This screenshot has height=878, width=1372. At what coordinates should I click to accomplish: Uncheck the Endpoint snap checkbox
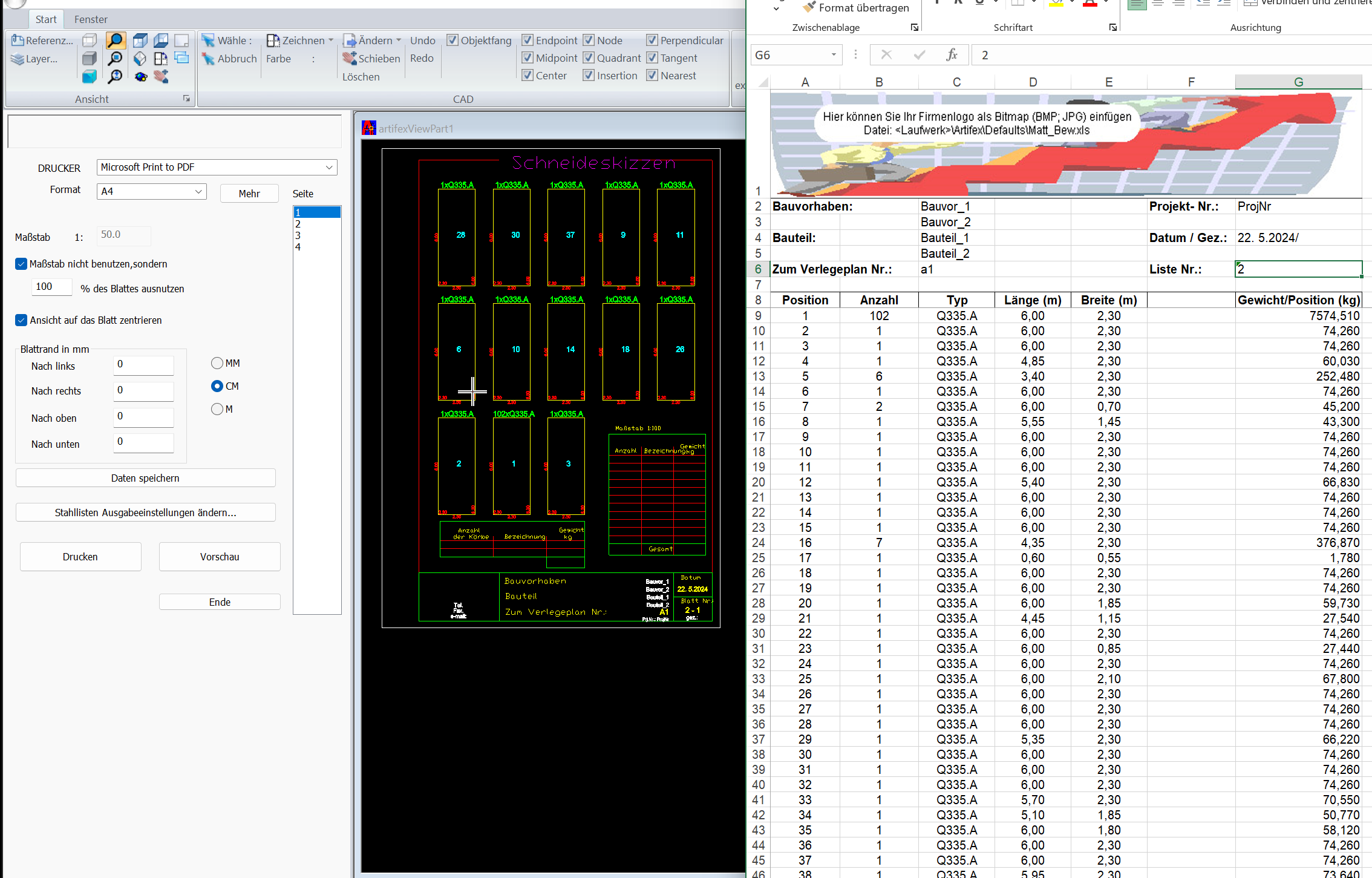(528, 41)
